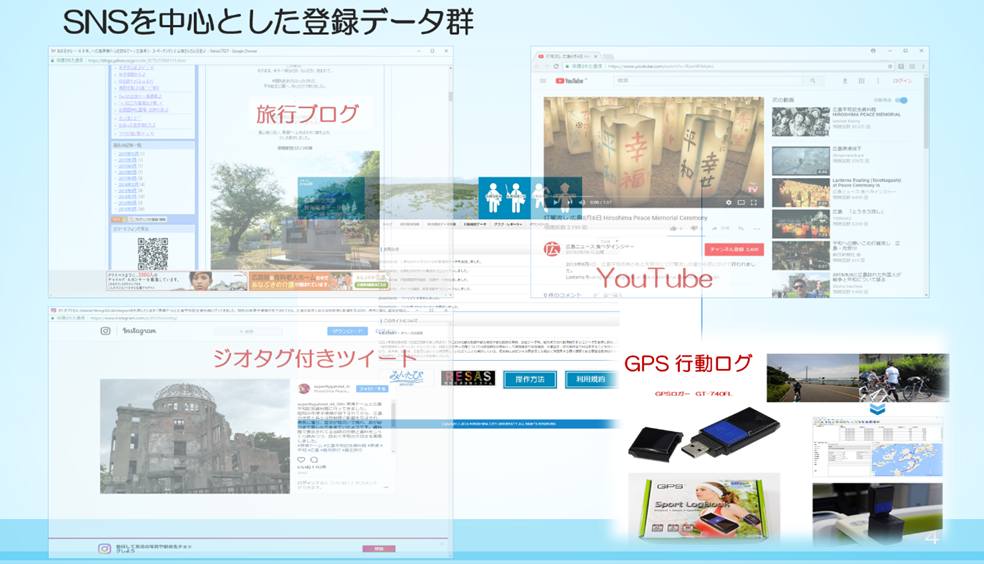Reload the YouTube page in Chrome
The image size is (984, 564).
(x=556, y=66)
